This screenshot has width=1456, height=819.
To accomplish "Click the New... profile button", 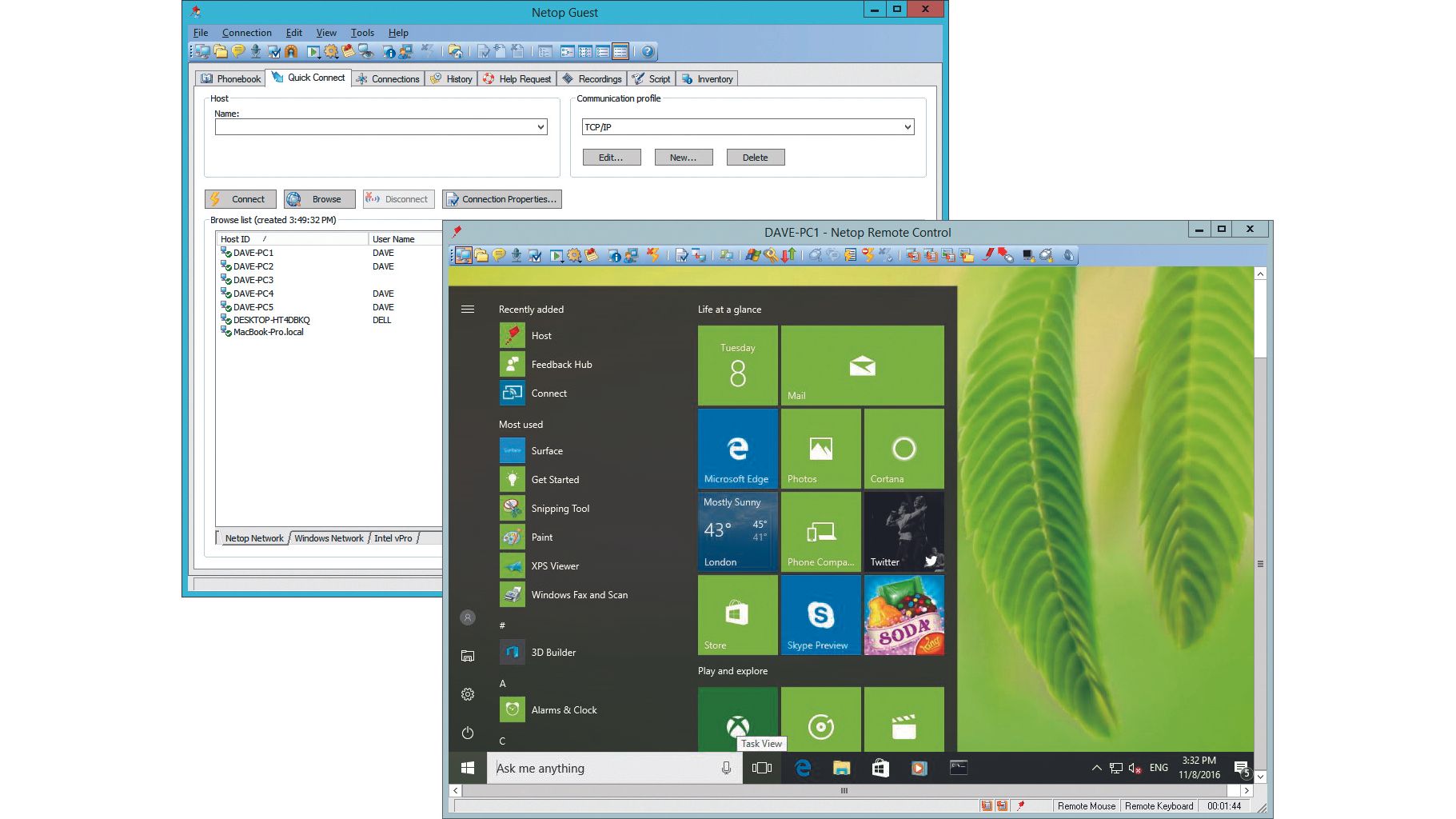I will [x=684, y=158].
